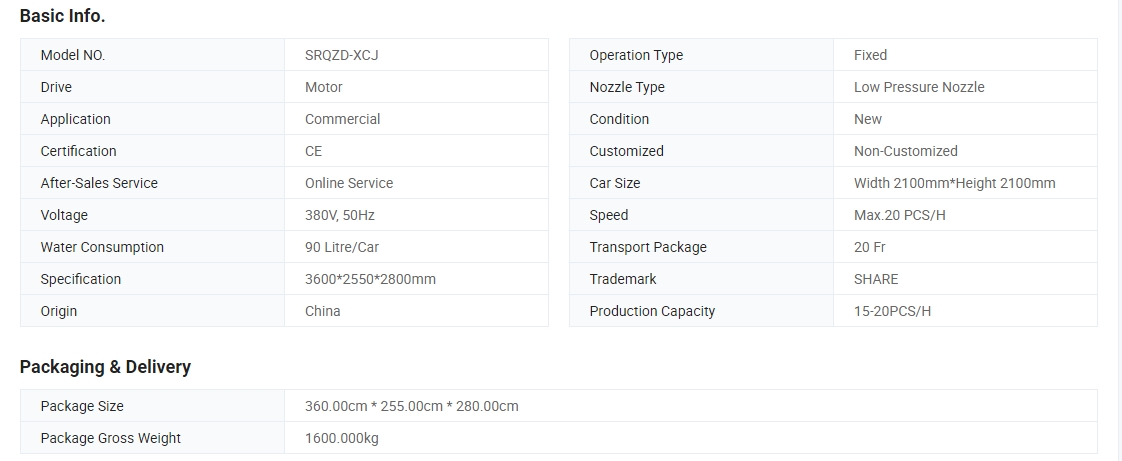The image size is (1122, 461).
Task: Click the Operation Type Fixed value
Action: [x=870, y=55]
